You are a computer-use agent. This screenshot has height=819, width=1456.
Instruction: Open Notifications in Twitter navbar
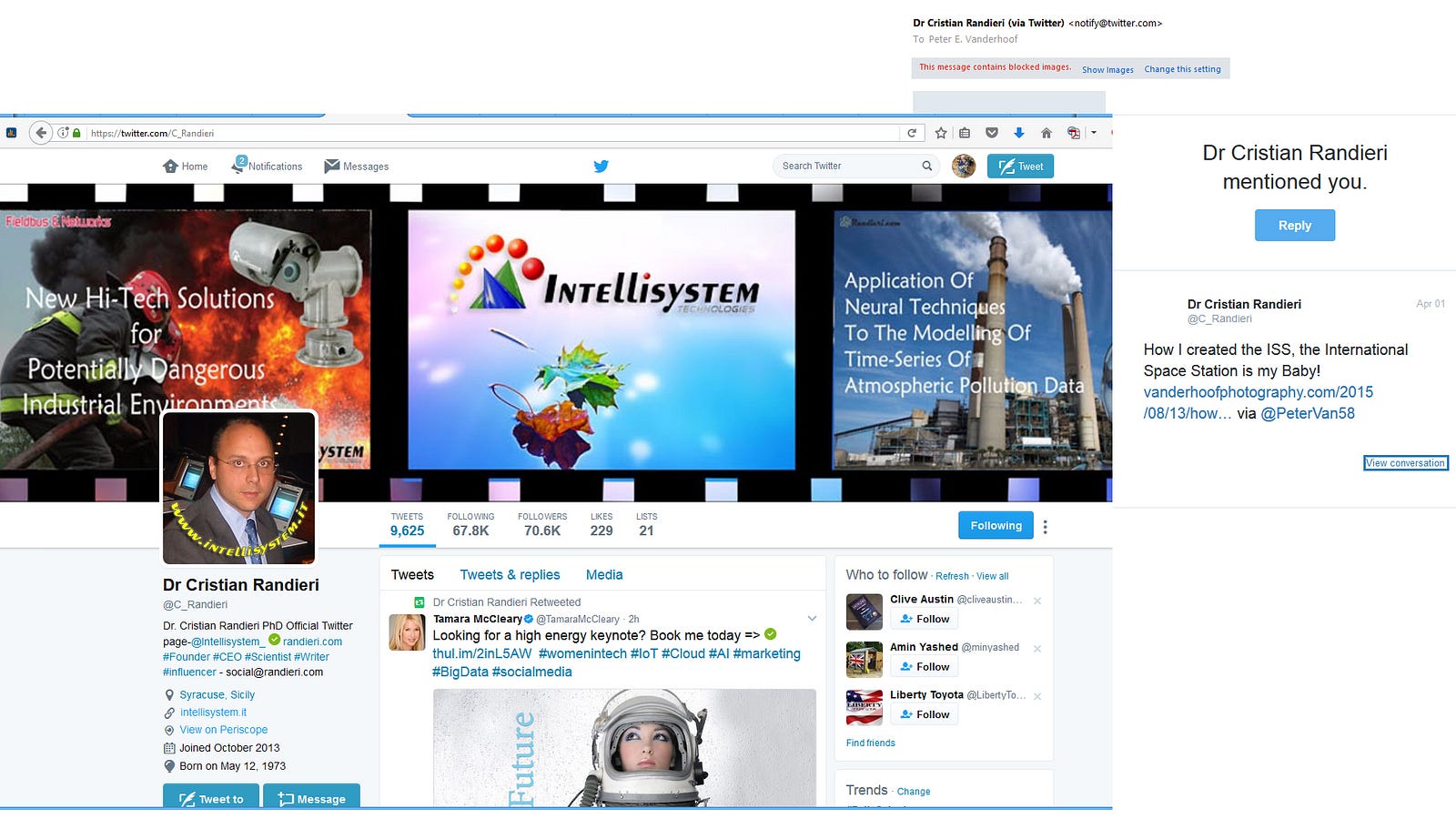click(x=267, y=166)
